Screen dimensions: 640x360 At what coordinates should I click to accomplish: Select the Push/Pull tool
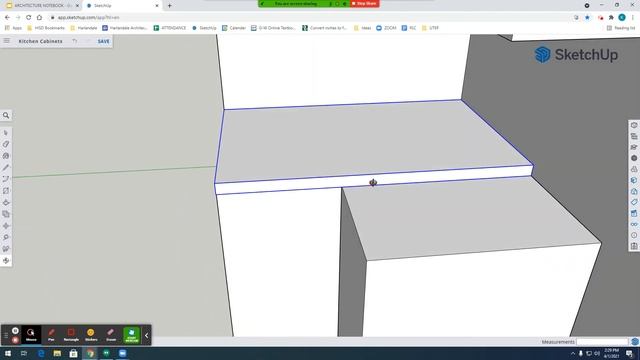coord(6,202)
